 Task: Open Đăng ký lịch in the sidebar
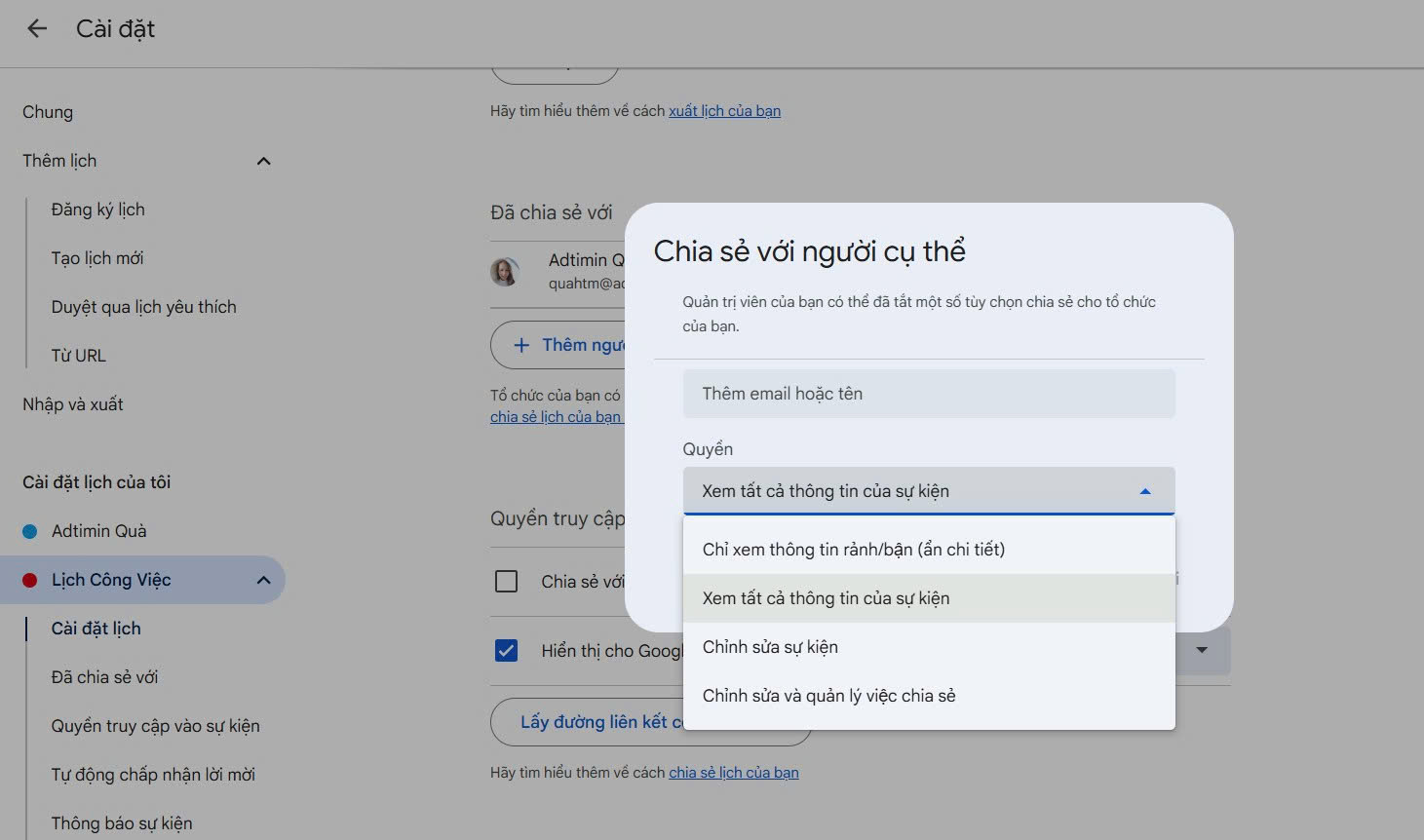pos(97,210)
